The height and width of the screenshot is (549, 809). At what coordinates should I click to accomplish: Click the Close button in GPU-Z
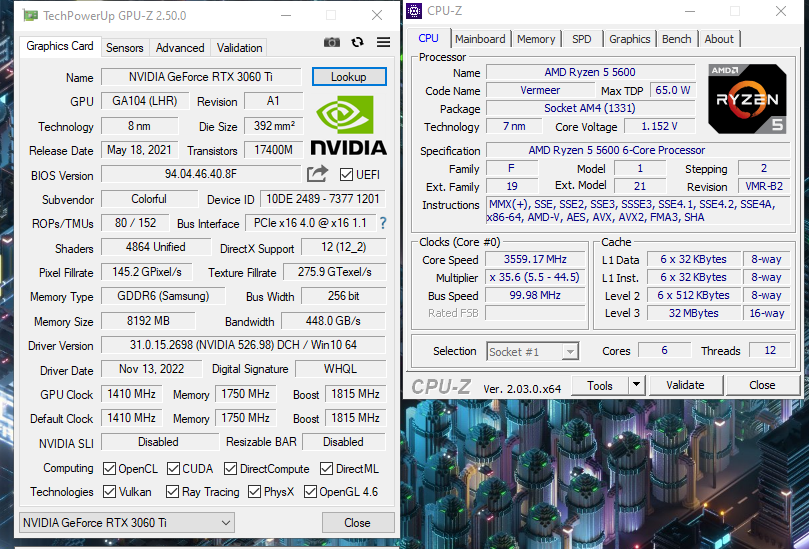point(358,523)
